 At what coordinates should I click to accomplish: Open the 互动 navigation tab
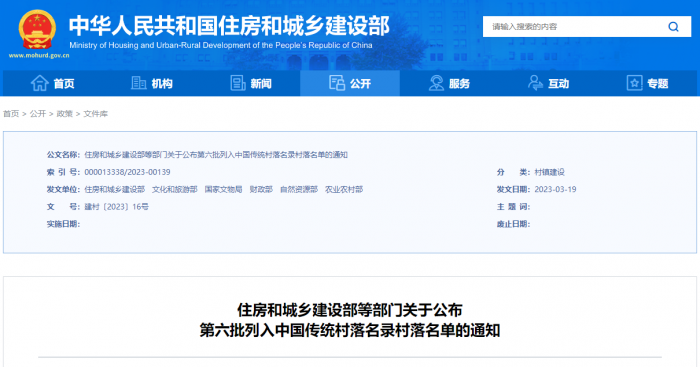[x=548, y=83]
